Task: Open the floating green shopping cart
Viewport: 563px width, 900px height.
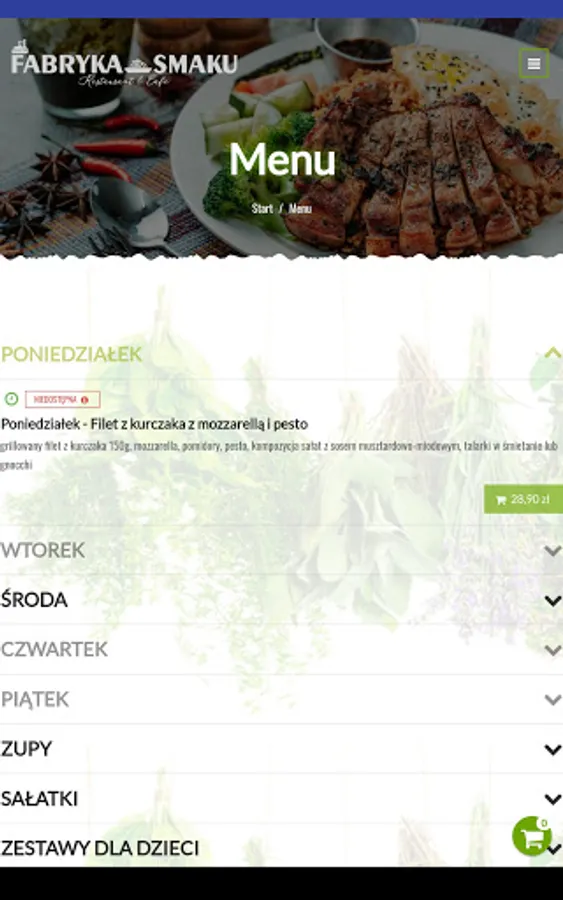Action: click(532, 836)
